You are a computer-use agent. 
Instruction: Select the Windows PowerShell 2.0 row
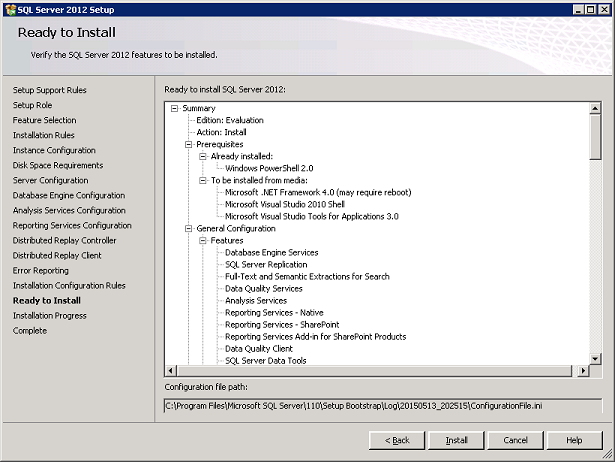coord(269,168)
